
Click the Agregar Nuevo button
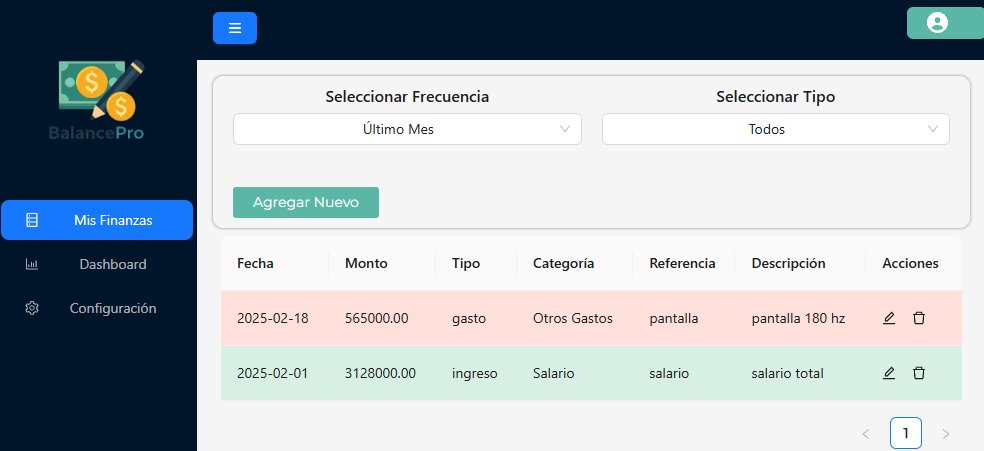[306, 203]
